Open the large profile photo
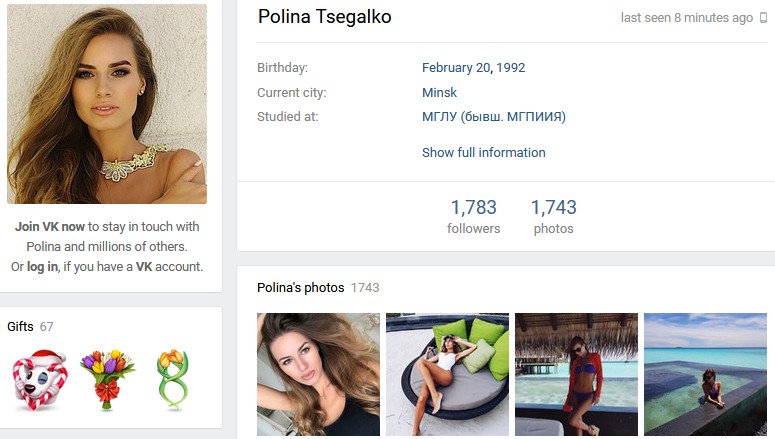Image resolution: width=775 pixels, height=439 pixels. pyautogui.click(x=107, y=104)
